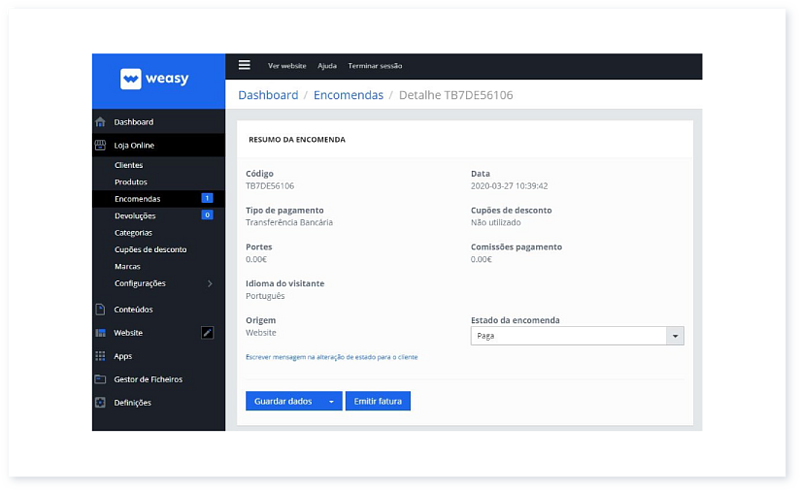The height and width of the screenshot is (491, 800).
Task: Click the 0.00€ value under Portes
Action: click(256, 259)
